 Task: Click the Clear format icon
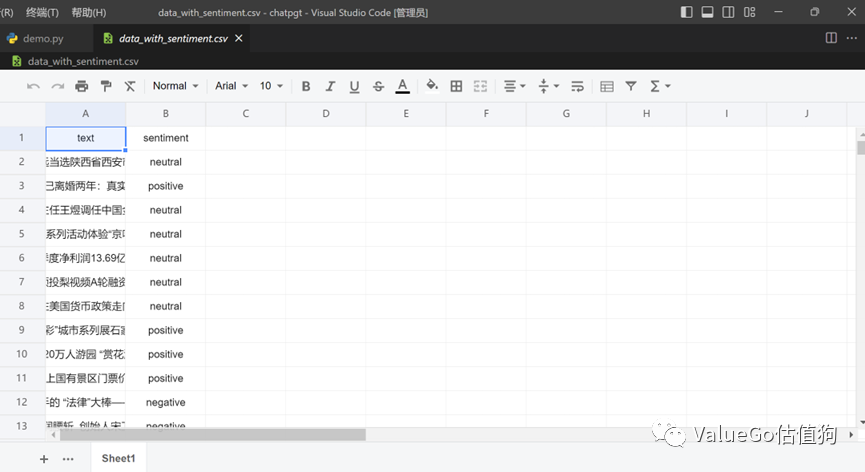coord(130,86)
